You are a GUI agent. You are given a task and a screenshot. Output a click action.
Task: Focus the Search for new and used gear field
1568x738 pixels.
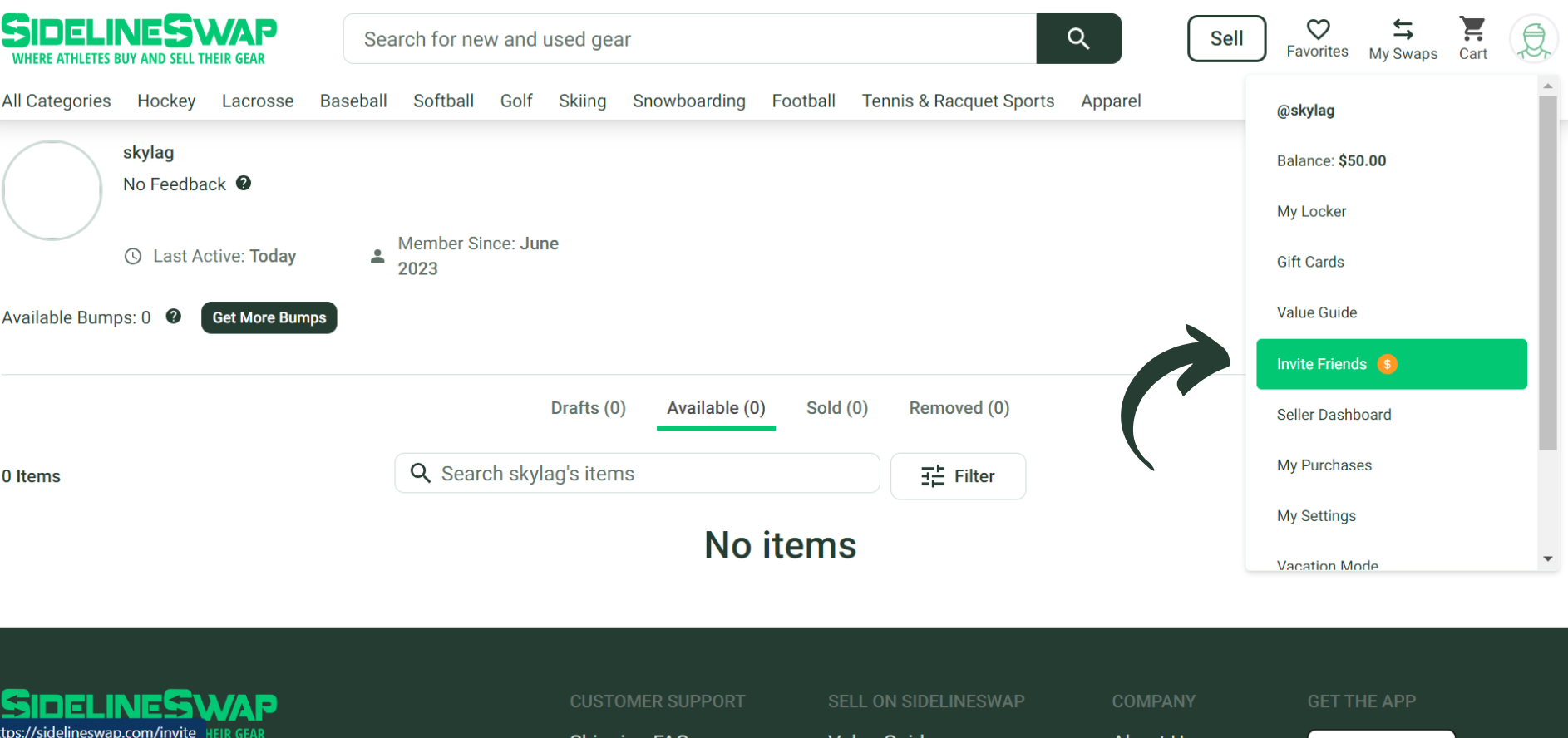pyautogui.click(x=690, y=38)
